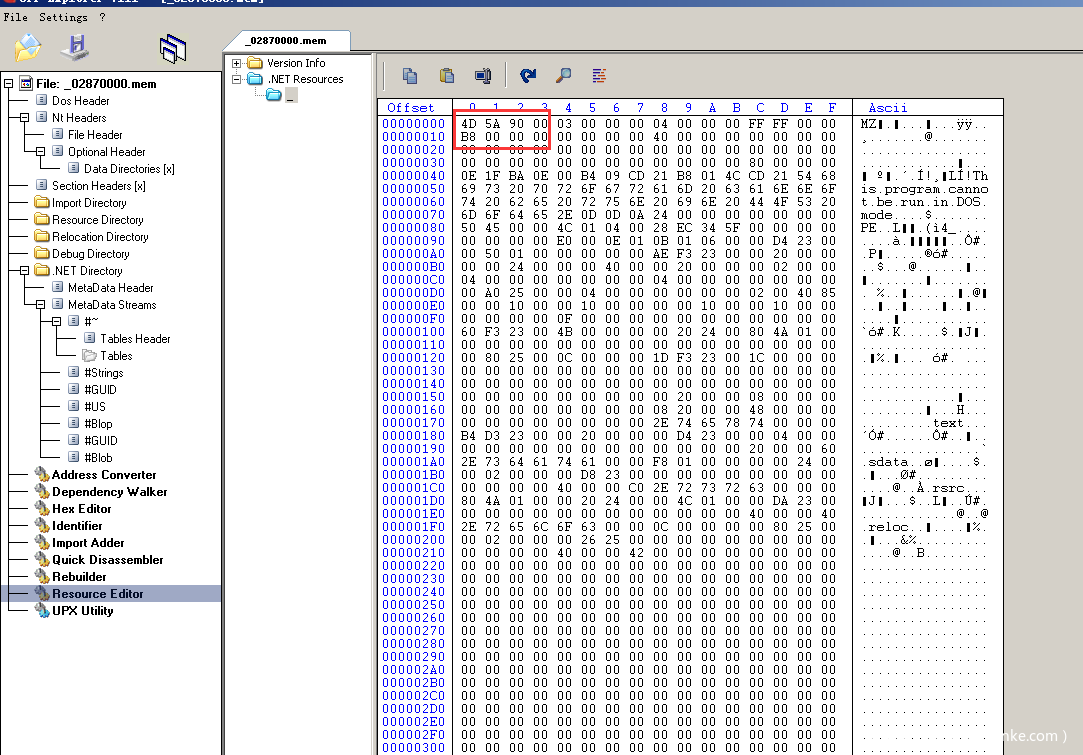Click the colored lines icon in hex toolbar
The height and width of the screenshot is (755, 1083).
599,75
